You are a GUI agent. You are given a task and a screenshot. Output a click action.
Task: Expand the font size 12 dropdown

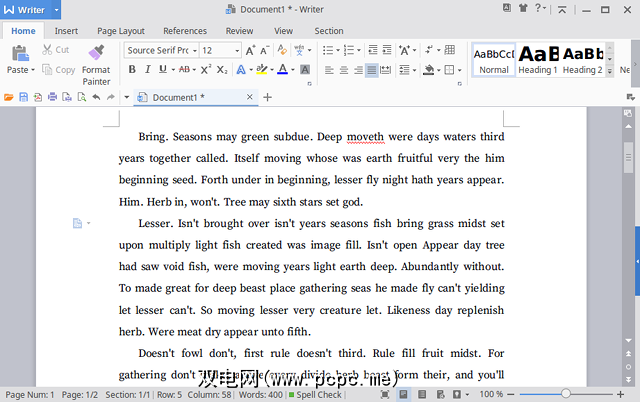236,50
